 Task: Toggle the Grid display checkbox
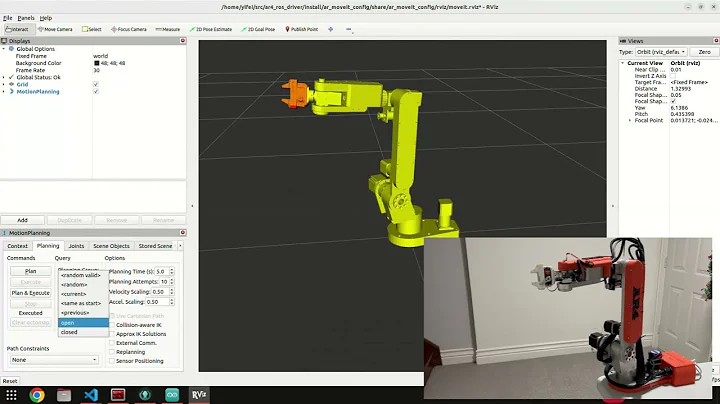[x=96, y=84]
